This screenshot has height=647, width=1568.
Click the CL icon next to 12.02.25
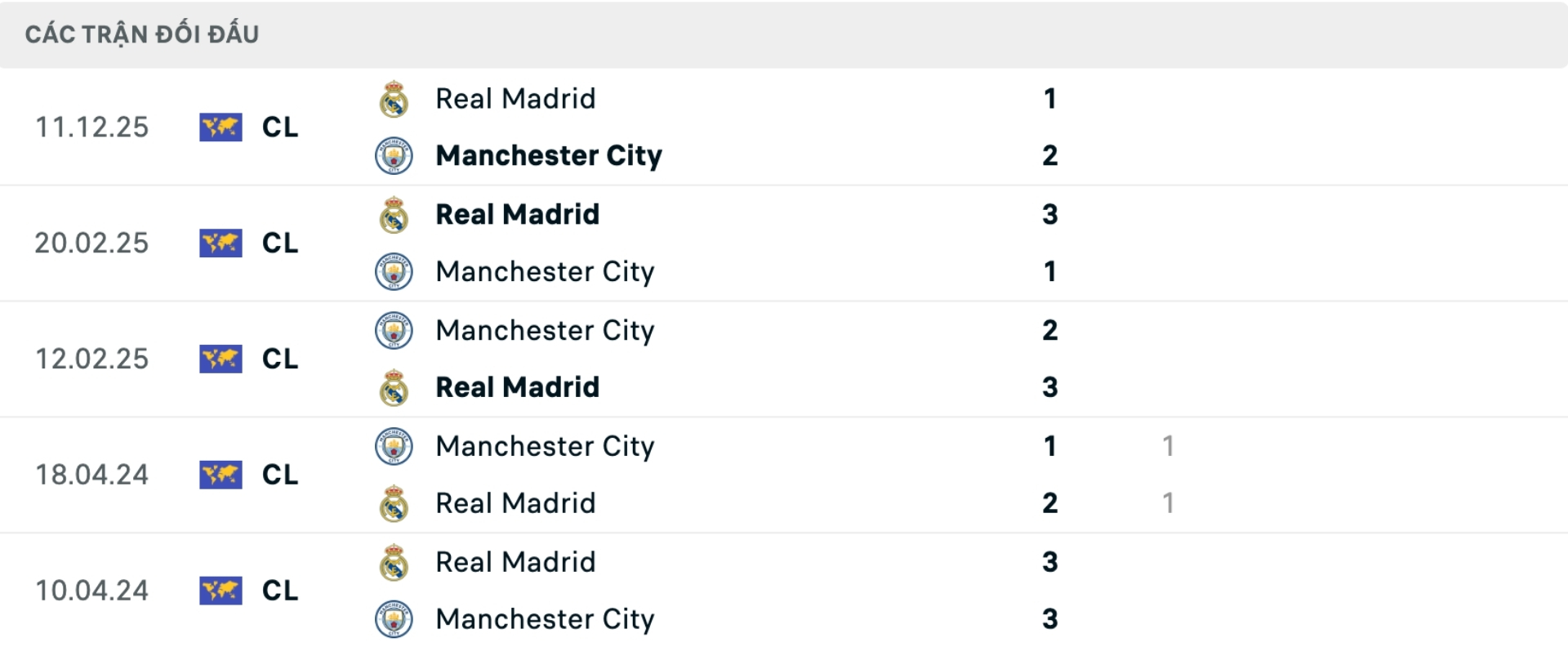coord(220,359)
